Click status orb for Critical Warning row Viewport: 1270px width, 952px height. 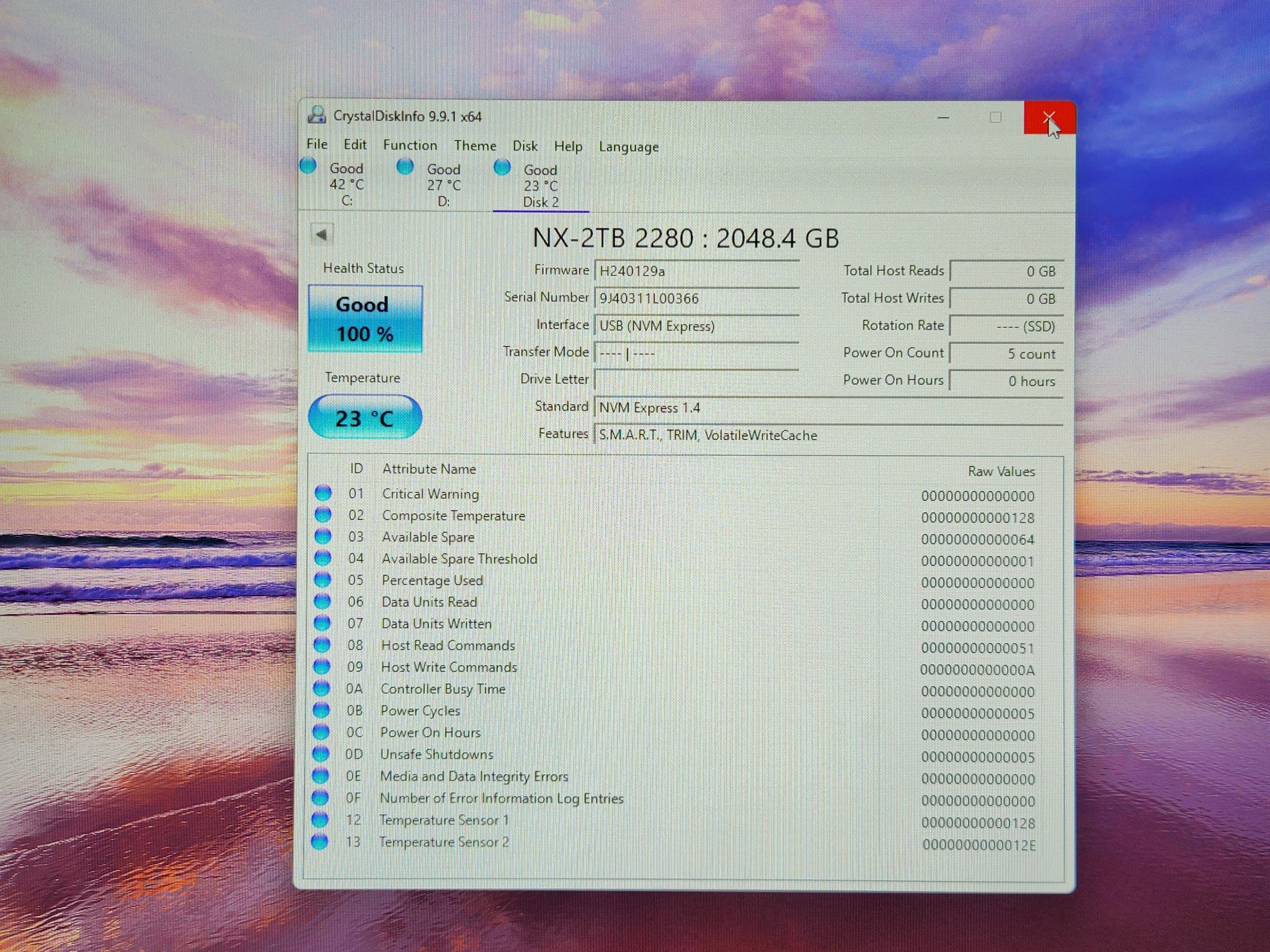click(322, 493)
